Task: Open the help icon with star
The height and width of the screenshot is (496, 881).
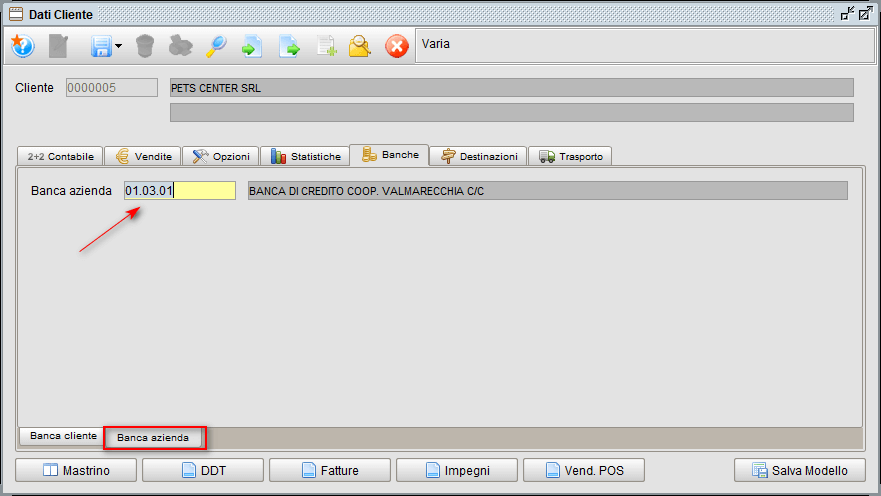Action: [x=22, y=46]
